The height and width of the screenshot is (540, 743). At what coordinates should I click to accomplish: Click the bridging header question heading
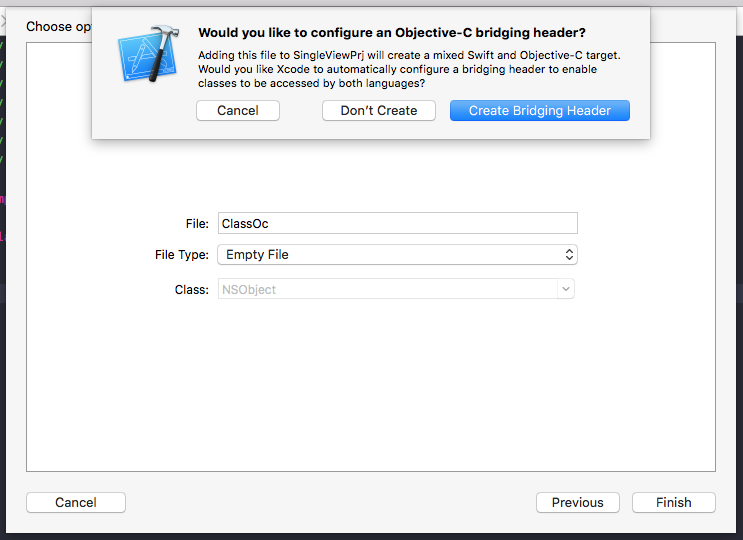point(392,33)
